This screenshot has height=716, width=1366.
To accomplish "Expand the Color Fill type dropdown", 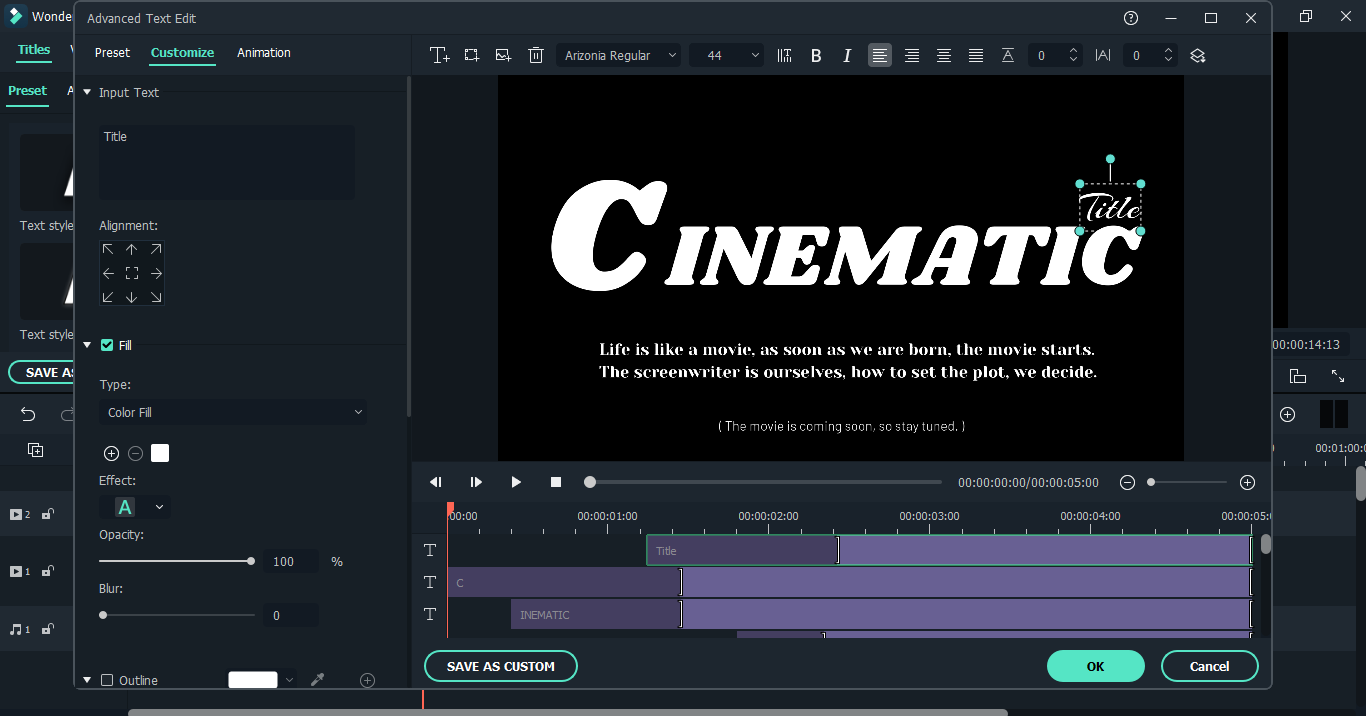I will (x=234, y=412).
